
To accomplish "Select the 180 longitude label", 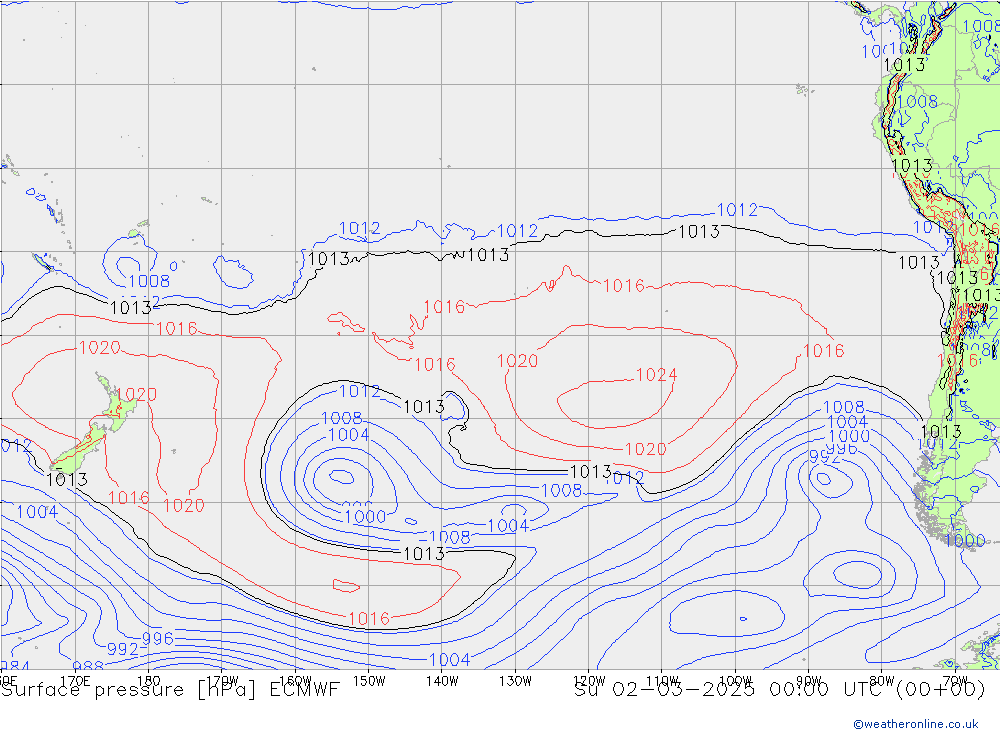I will point(148,681).
